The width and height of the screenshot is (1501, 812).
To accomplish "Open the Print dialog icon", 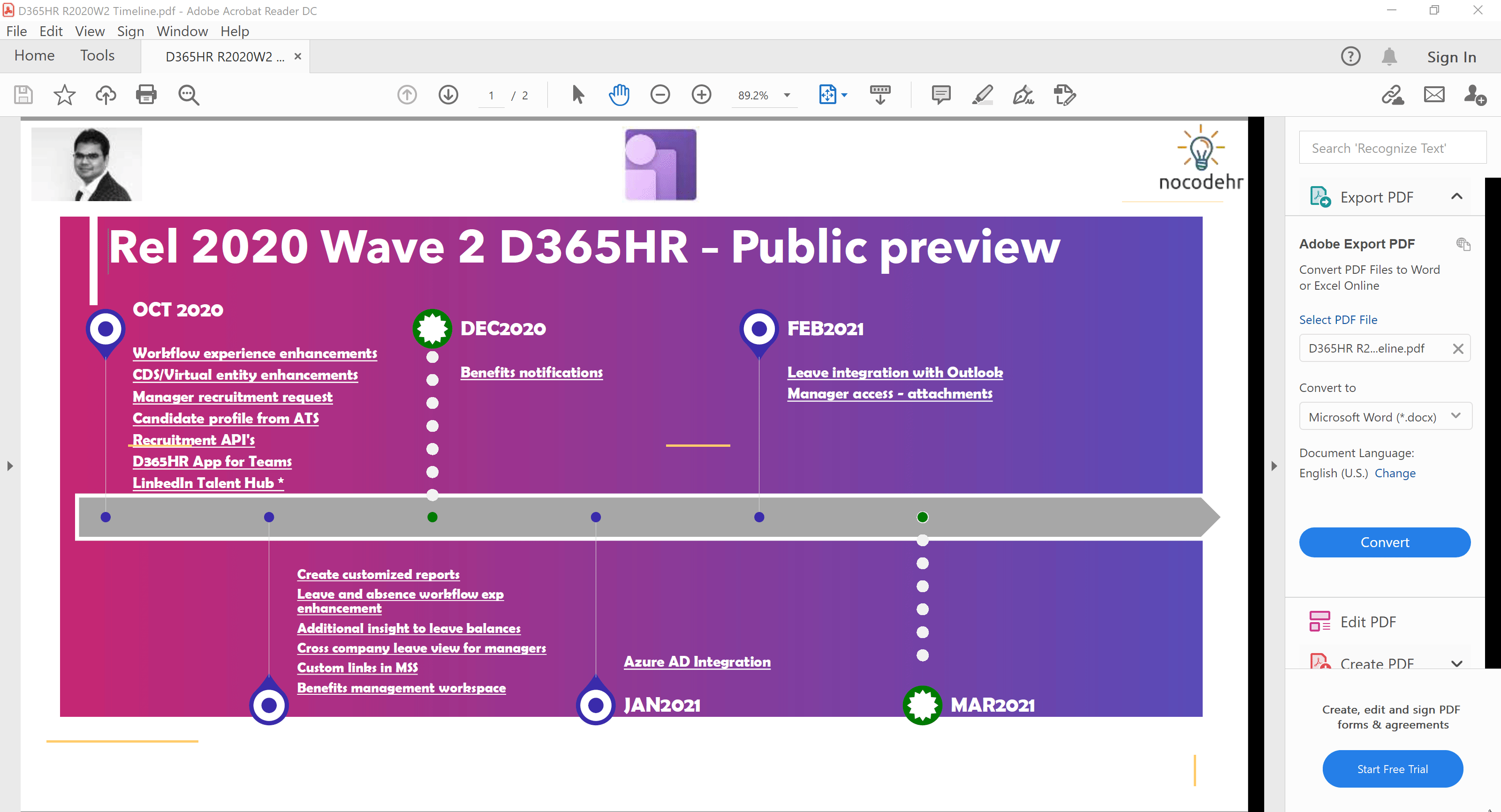I will click(x=146, y=95).
